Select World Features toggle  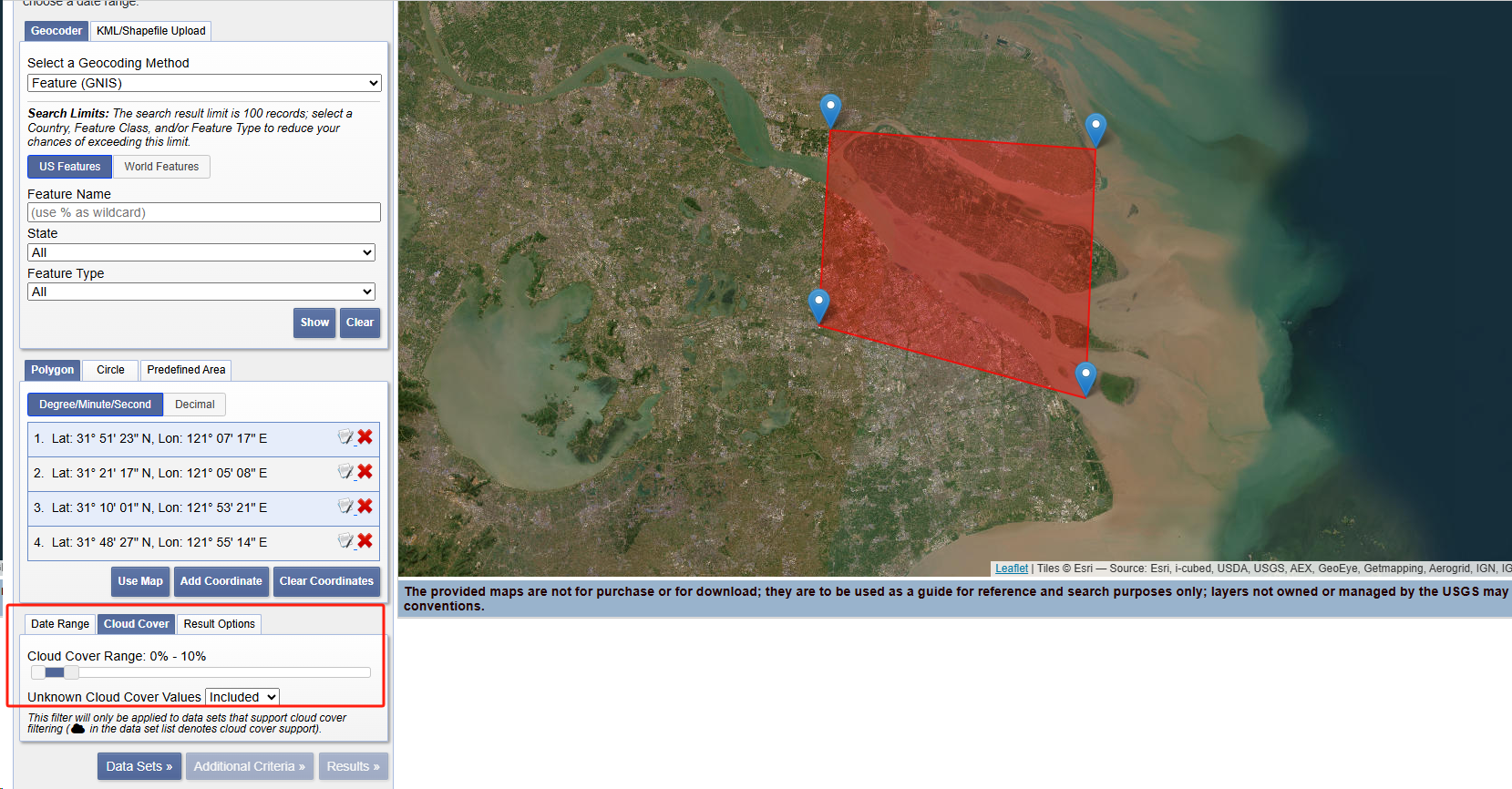pyautogui.click(x=161, y=167)
